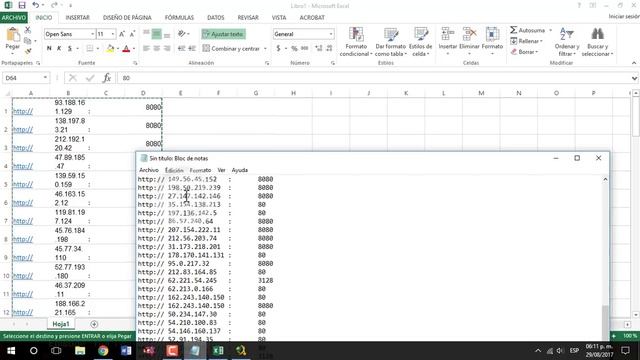This screenshot has height=360, width=640.
Task: Click the Formato cells icon
Action: click(492, 33)
